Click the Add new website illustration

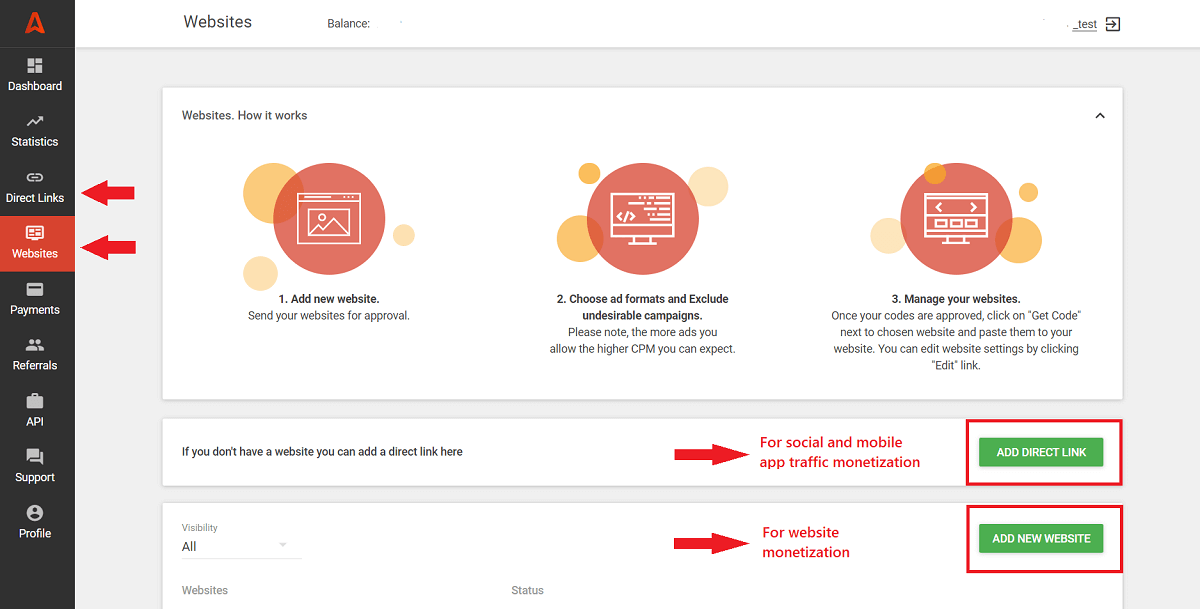[x=329, y=218]
